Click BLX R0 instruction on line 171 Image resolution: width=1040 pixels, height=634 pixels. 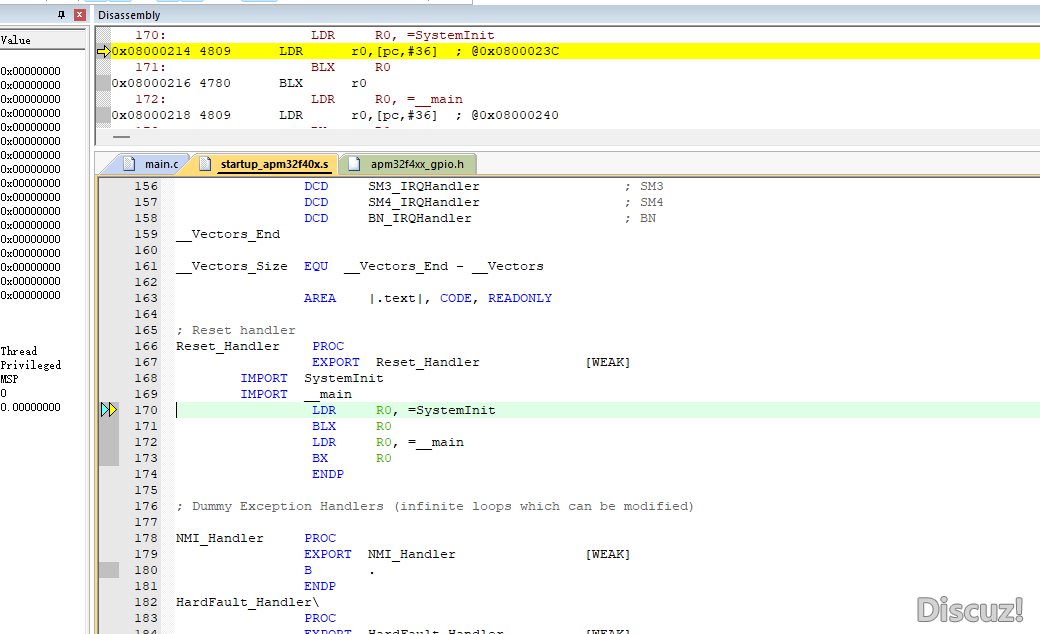pos(352,426)
